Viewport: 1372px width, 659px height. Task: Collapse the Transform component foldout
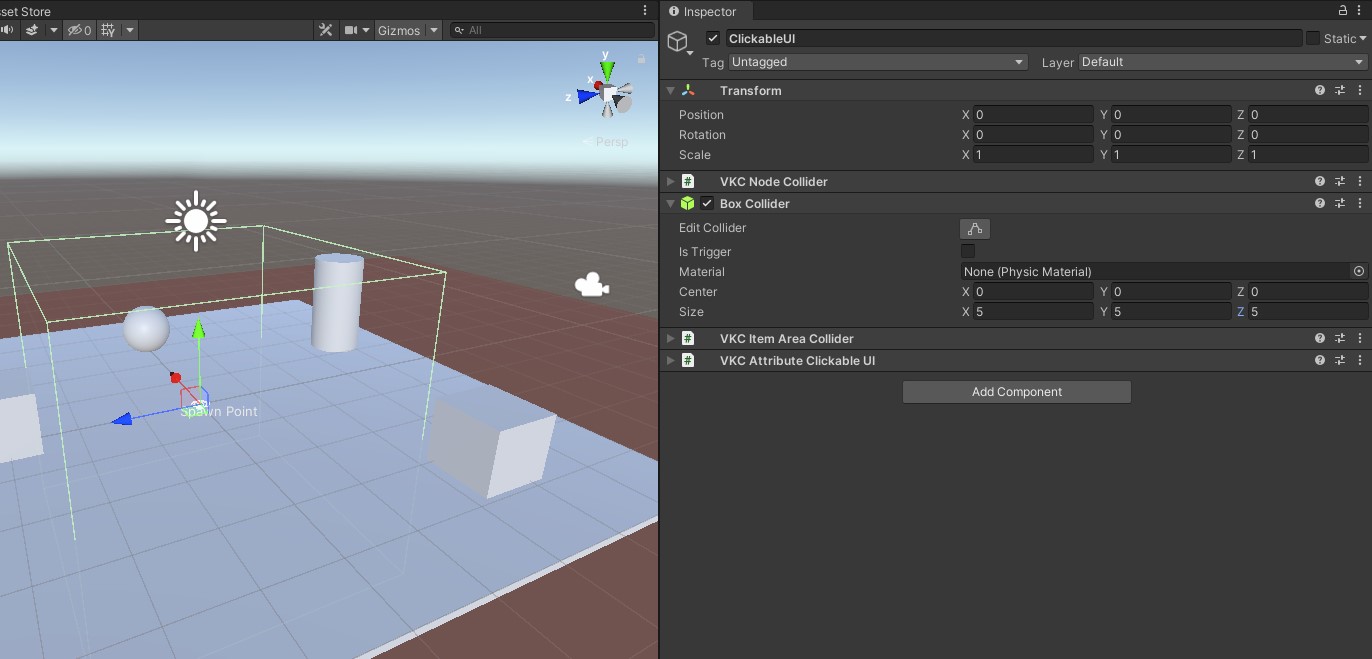coord(671,90)
